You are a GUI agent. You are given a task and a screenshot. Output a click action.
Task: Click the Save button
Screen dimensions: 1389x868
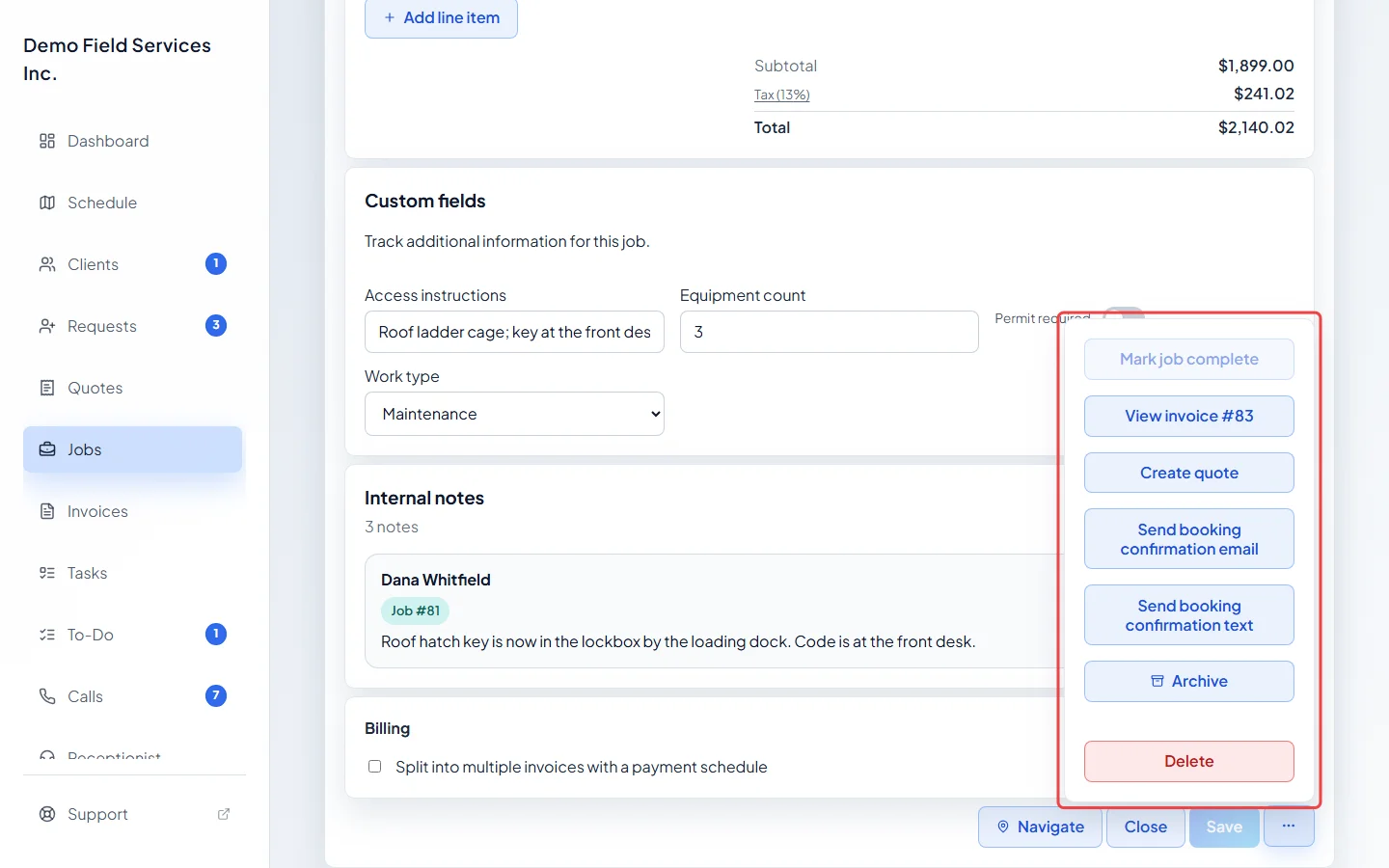pyautogui.click(x=1224, y=827)
